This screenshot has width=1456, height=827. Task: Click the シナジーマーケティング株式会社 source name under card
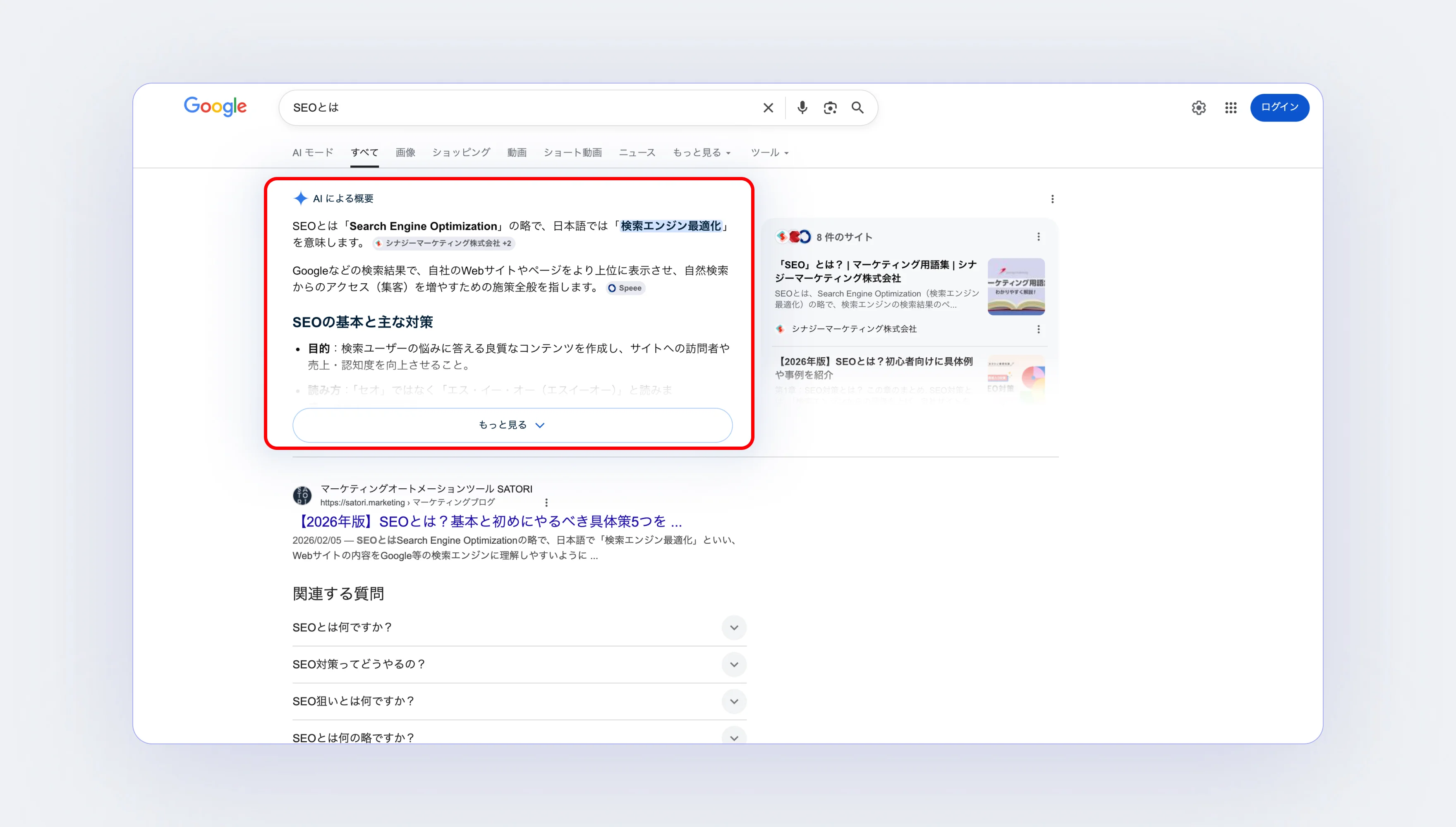[x=854, y=330]
